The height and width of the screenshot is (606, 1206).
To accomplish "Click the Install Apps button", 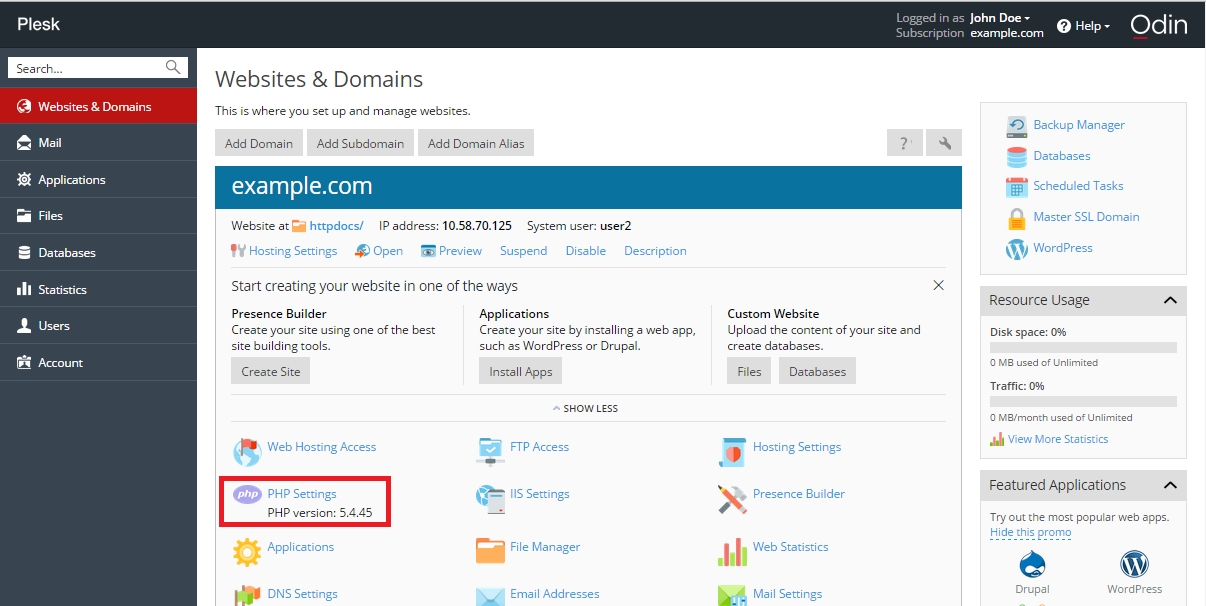I will pos(521,371).
